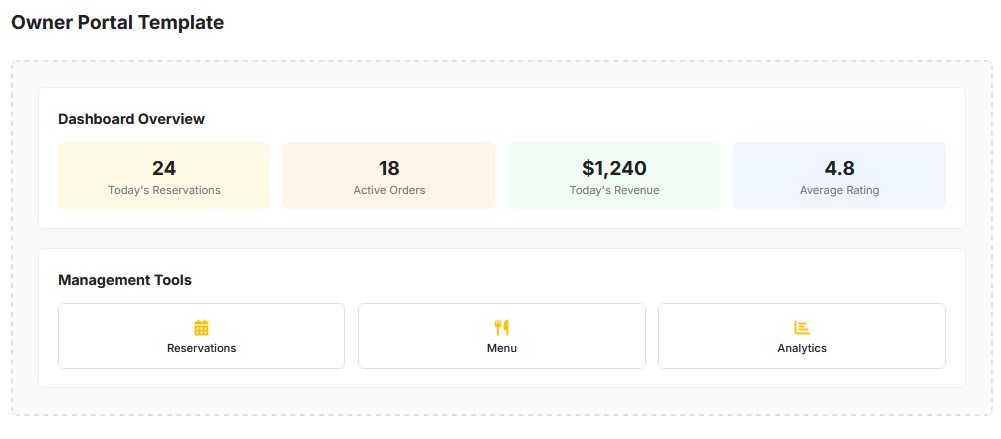This screenshot has width=1001, height=439.
Task: Click the active orders count 18
Action: [389, 168]
